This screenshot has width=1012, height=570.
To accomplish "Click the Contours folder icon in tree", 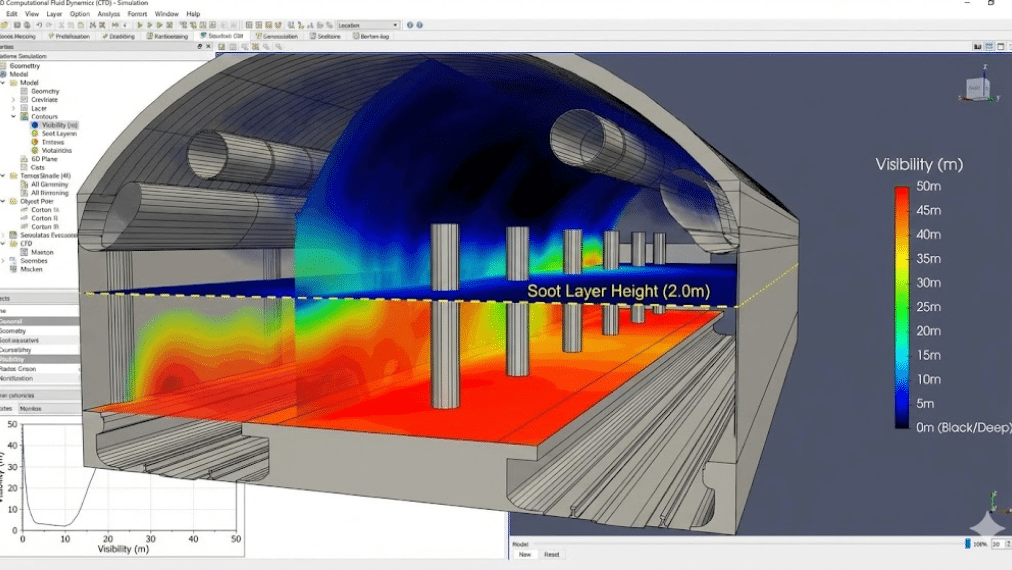I will (x=24, y=117).
